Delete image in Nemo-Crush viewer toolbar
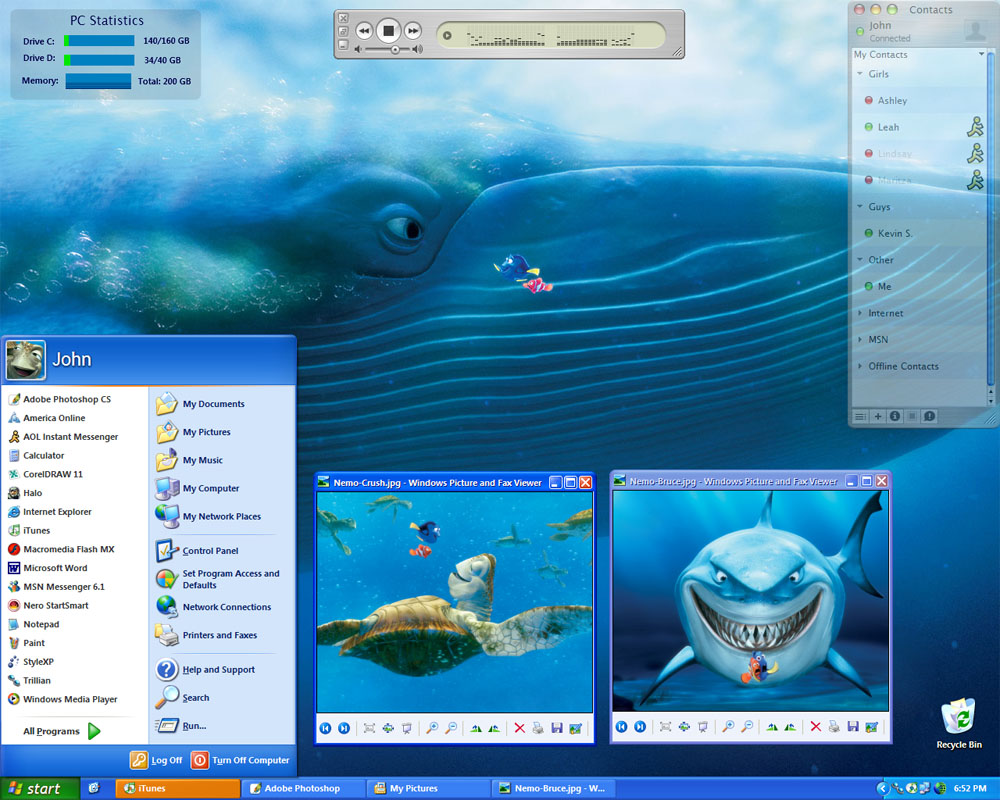The width and height of the screenshot is (1000, 800). [x=519, y=728]
